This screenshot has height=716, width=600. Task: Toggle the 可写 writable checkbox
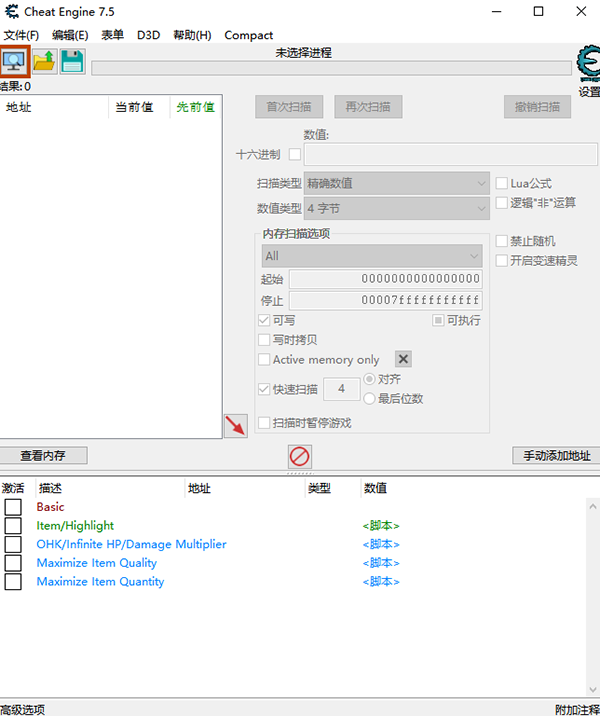pyautogui.click(x=264, y=320)
